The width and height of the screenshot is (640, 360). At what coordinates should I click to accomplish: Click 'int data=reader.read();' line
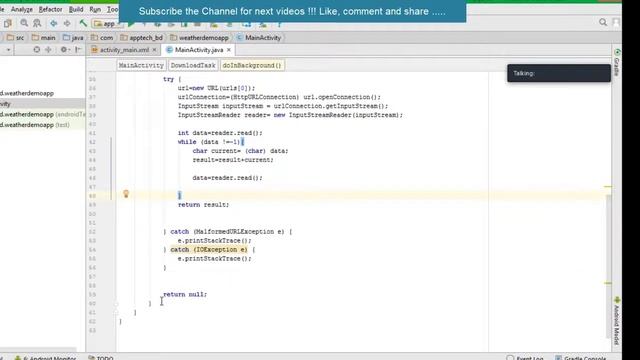(220, 133)
